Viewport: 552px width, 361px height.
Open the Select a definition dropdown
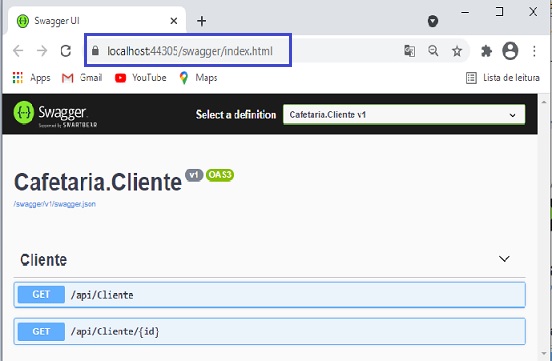click(x=404, y=114)
